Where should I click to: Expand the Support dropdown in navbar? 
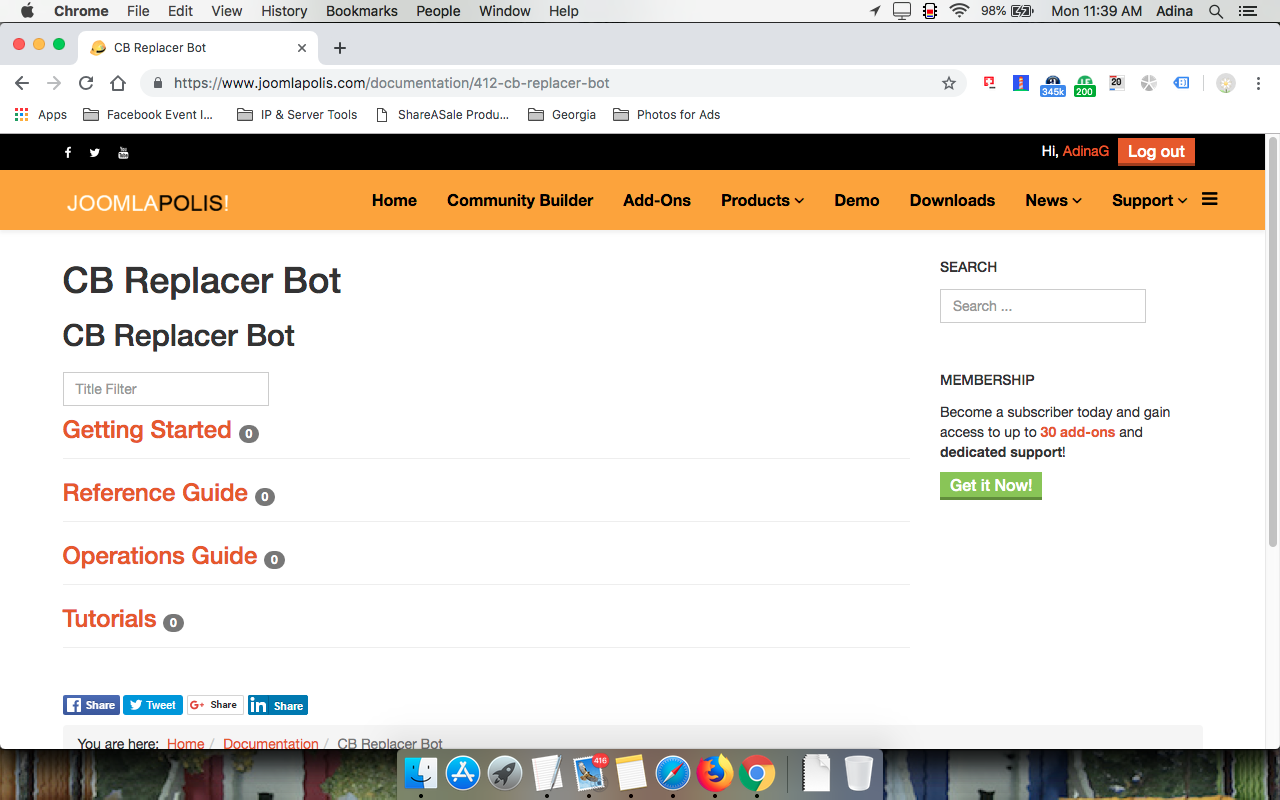pos(1149,200)
